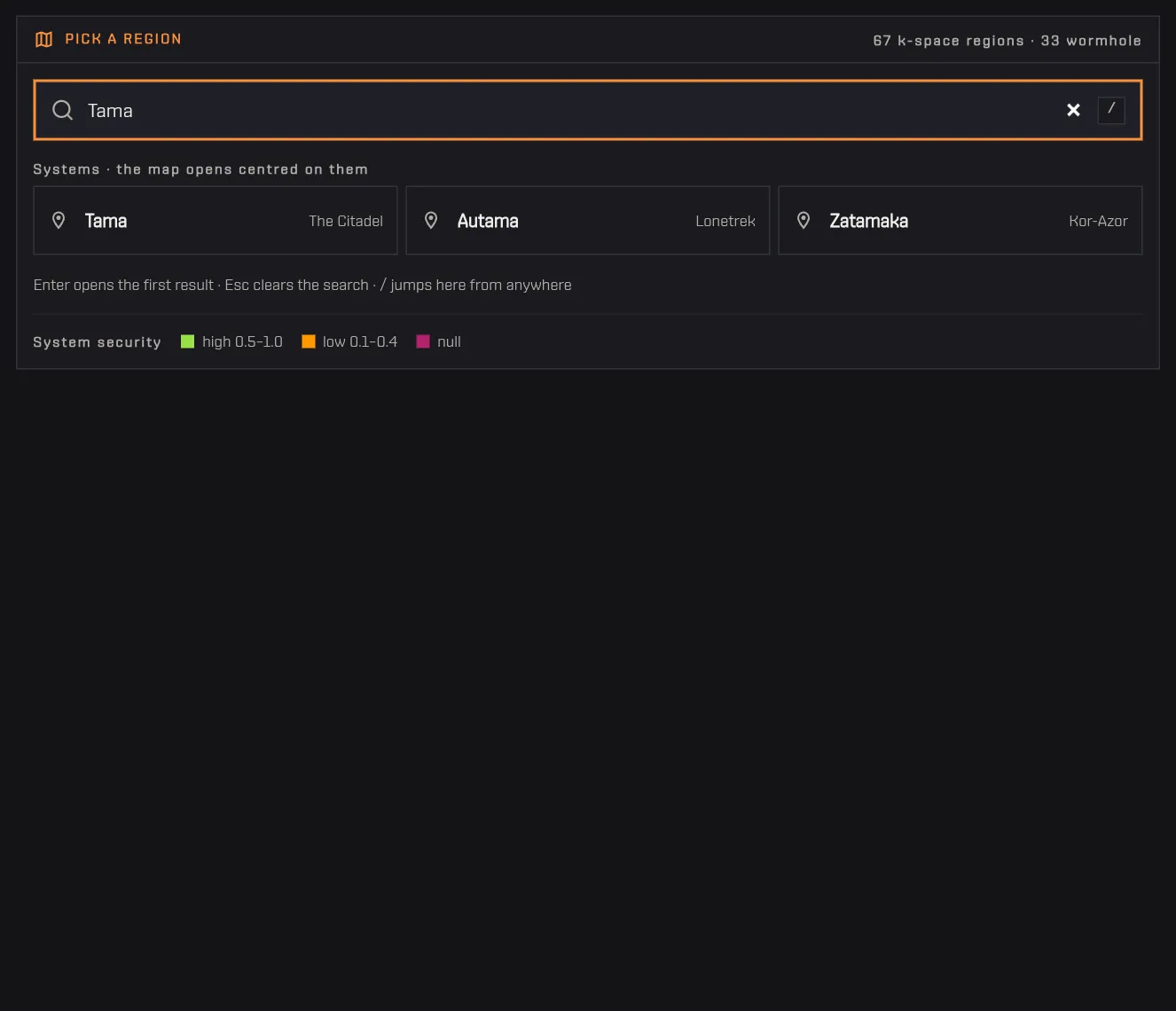Viewport: 1176px width, 1011px height.
Task: Click the green high security swatch
Action: pos(187,341)
